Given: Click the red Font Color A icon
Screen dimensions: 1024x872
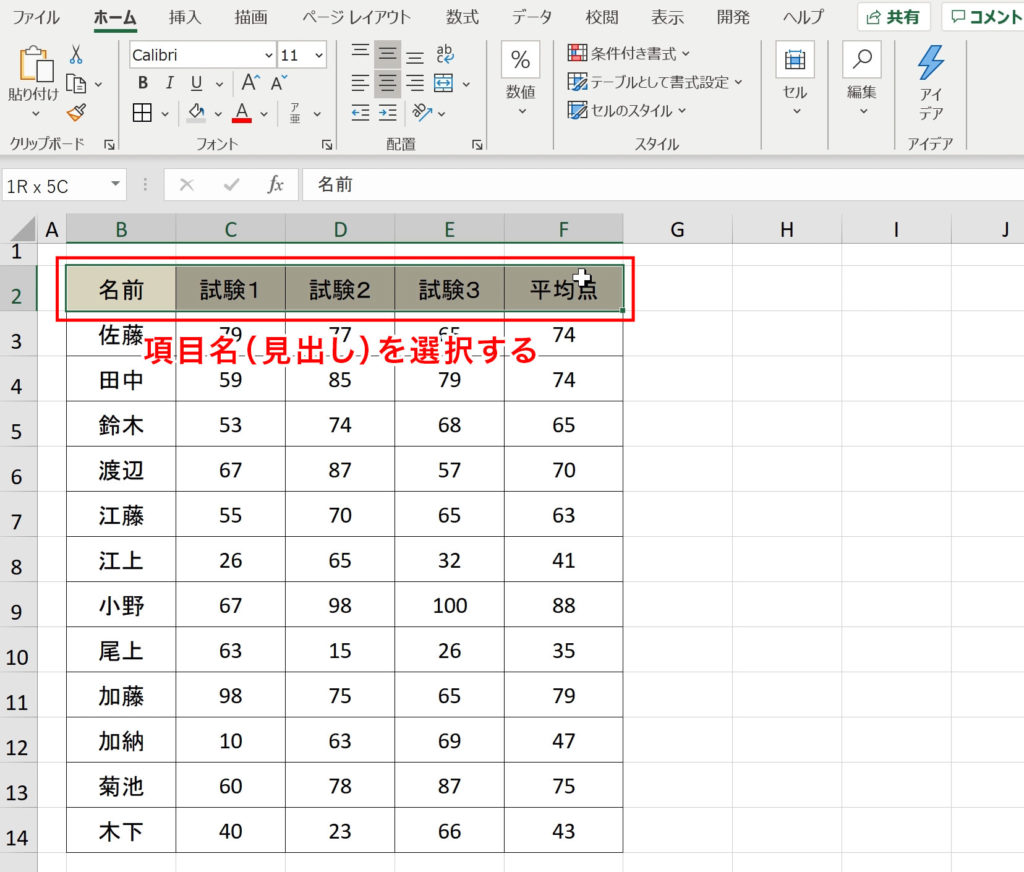Looking at the screenshot, I should click(x=242, y=112).
